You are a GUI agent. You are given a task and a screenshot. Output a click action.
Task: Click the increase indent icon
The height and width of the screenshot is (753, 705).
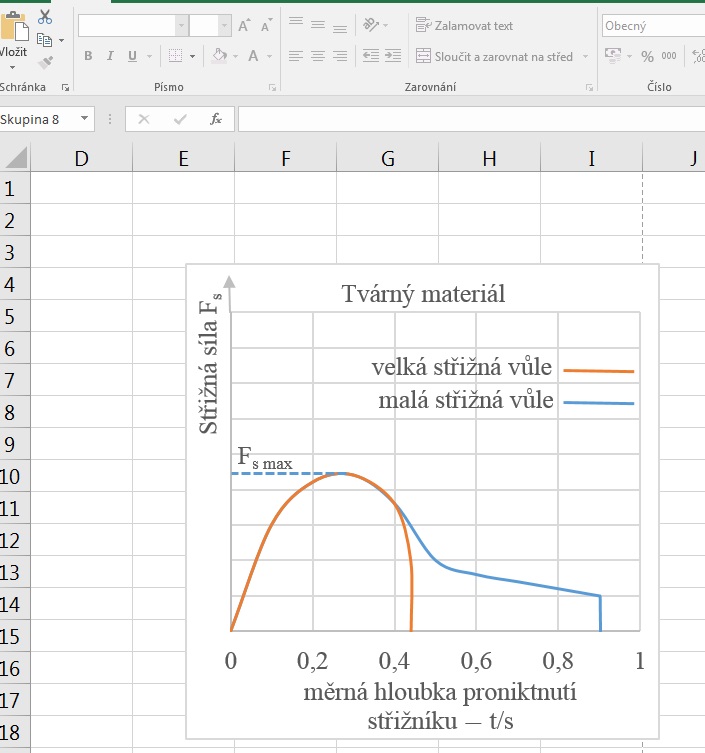point(394,56)
